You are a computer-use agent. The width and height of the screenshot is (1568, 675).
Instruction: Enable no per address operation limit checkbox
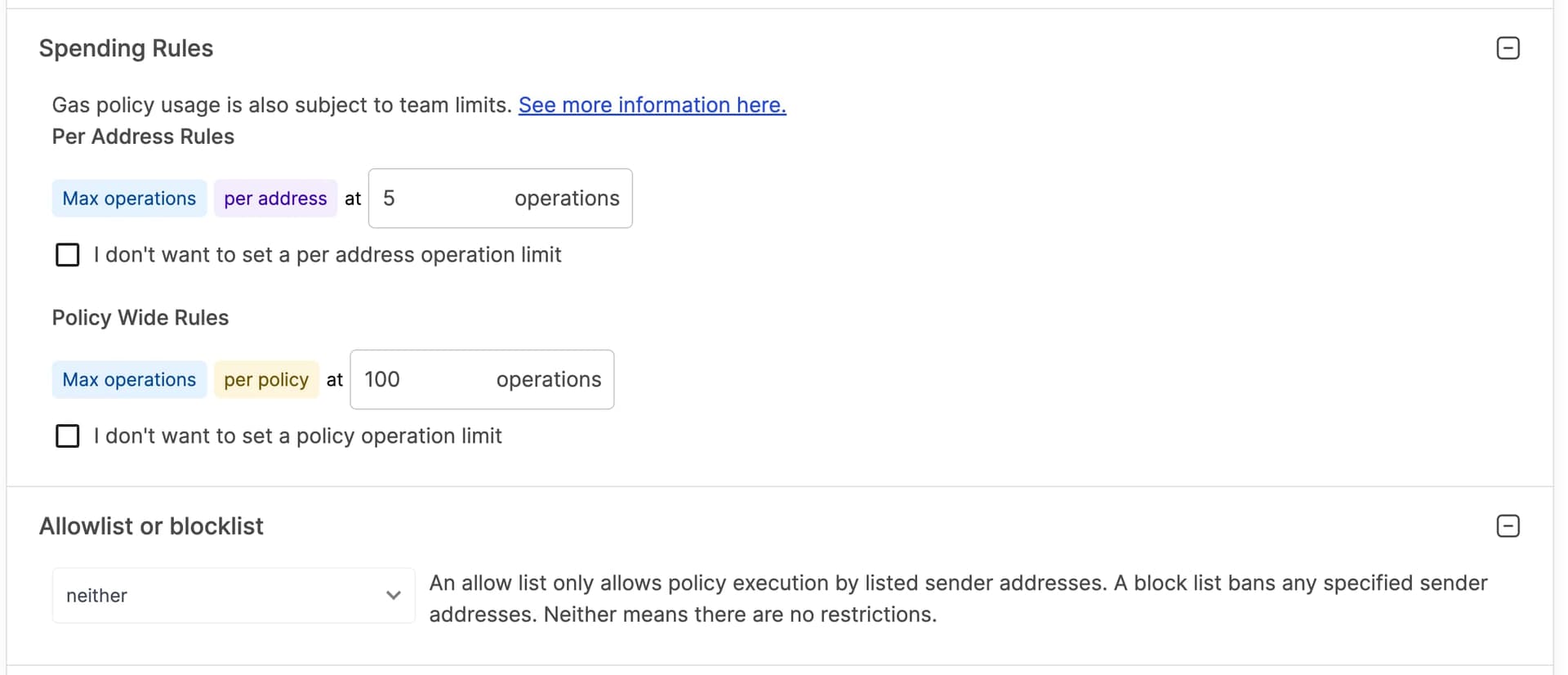pos(68,255)
